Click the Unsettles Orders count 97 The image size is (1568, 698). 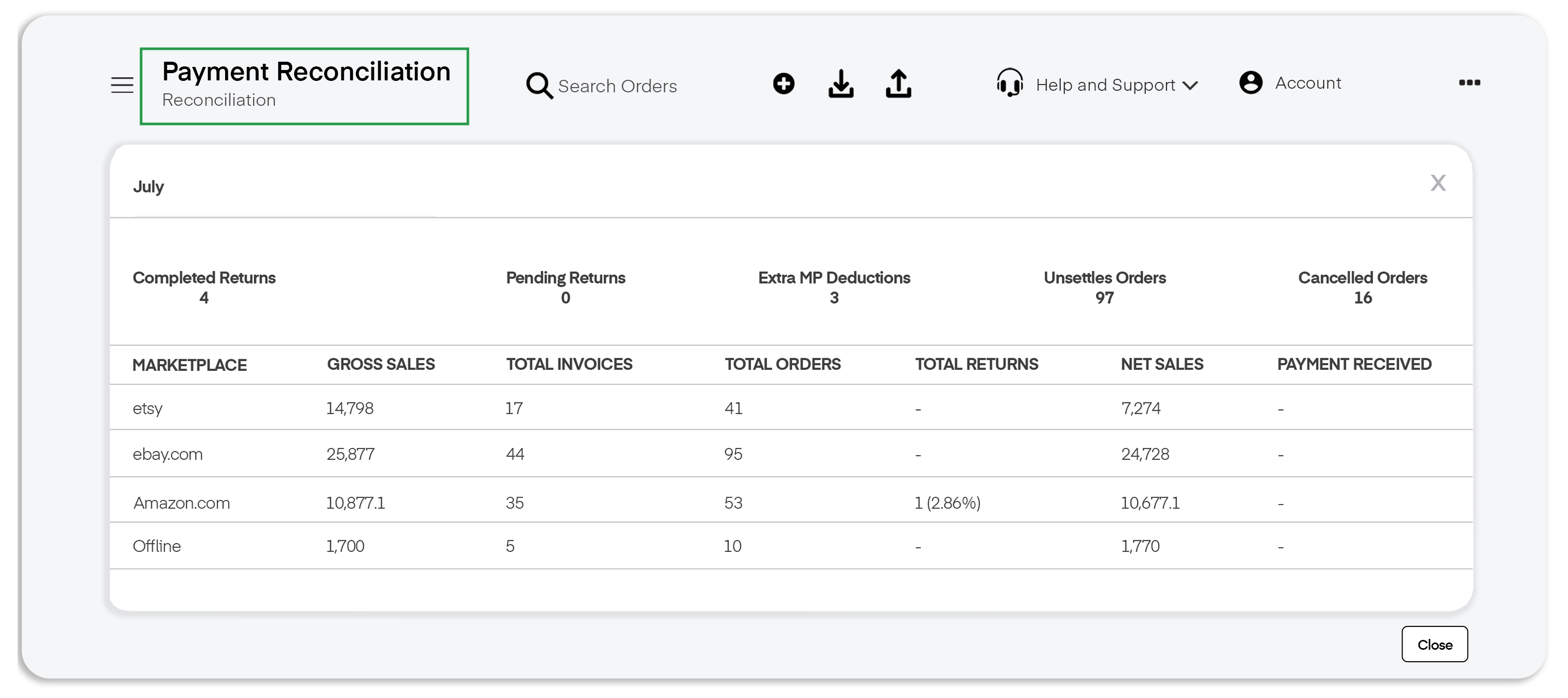(x=1104, y=298)
